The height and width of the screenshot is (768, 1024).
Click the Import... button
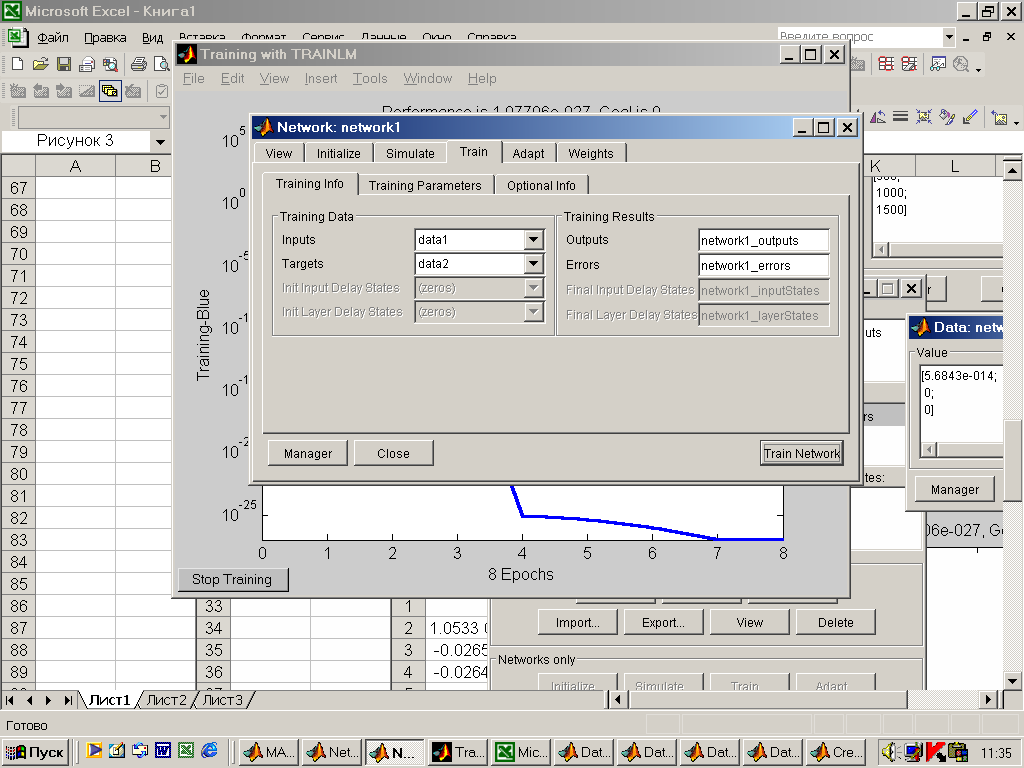coord(578,622)
